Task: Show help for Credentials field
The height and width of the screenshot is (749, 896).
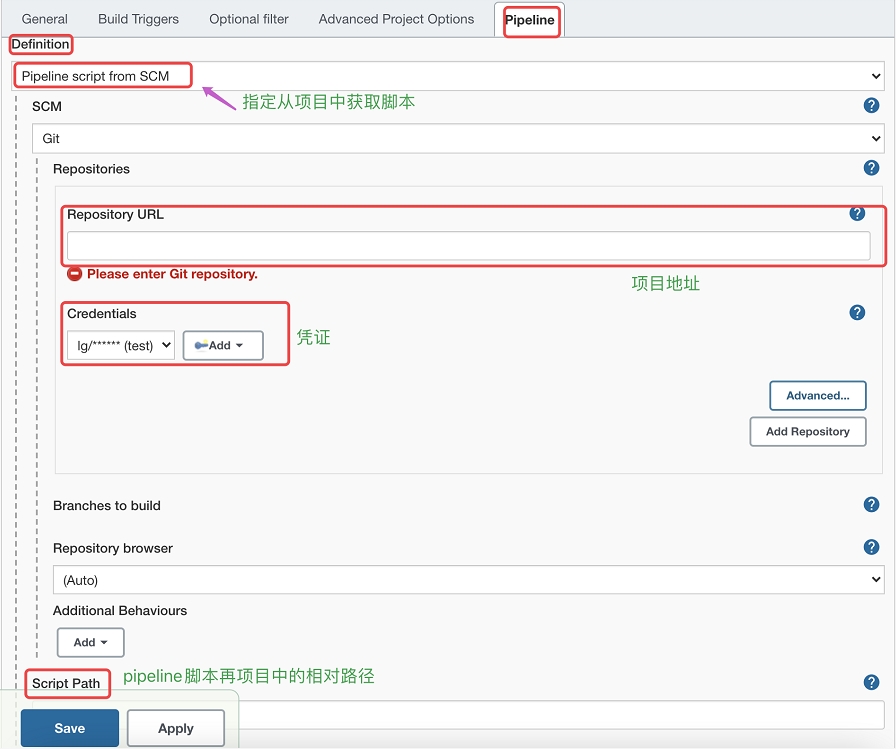Action: 857,313
